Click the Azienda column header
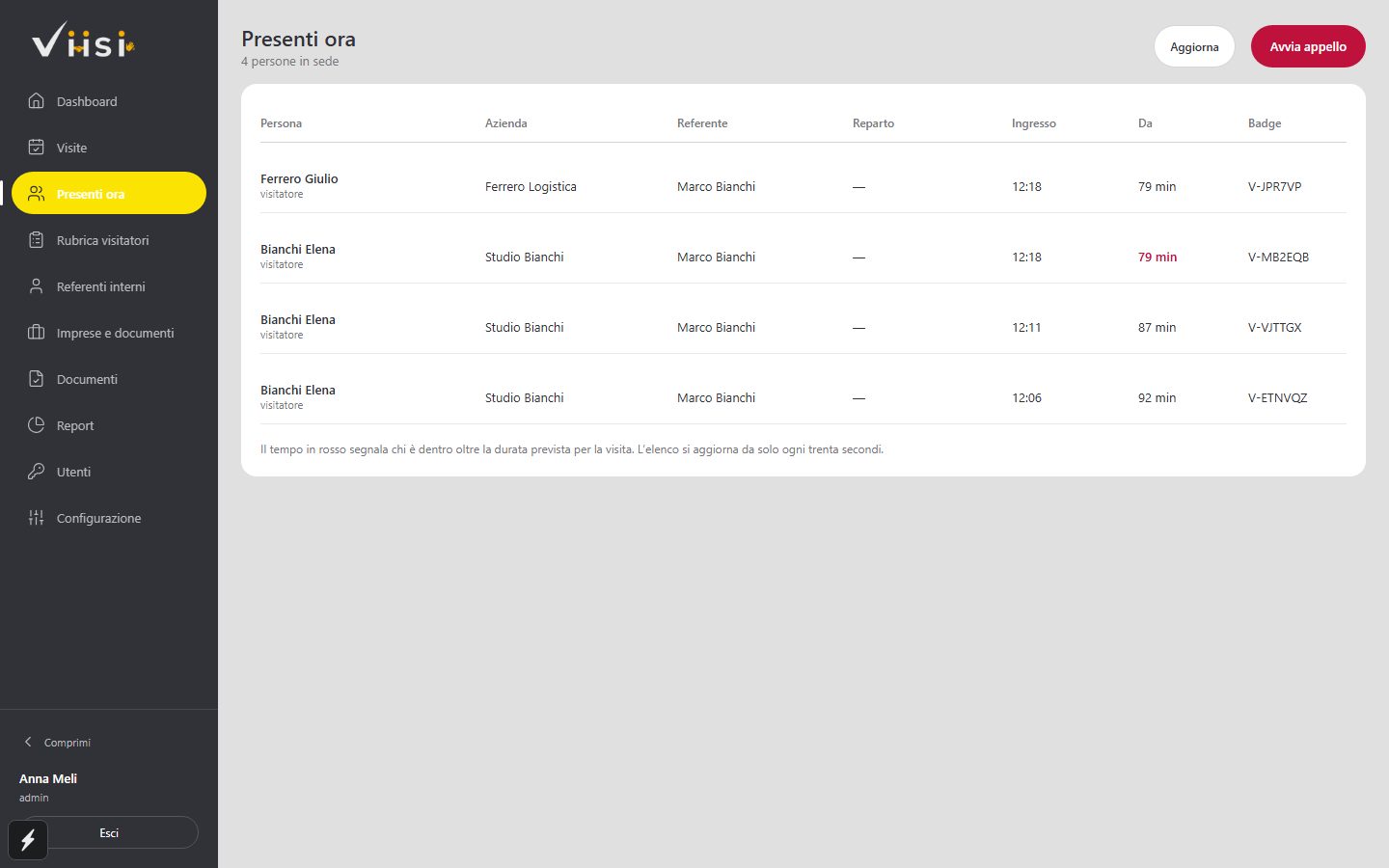The width and height of the screenshot is (1389, 868). click(505, 122)
